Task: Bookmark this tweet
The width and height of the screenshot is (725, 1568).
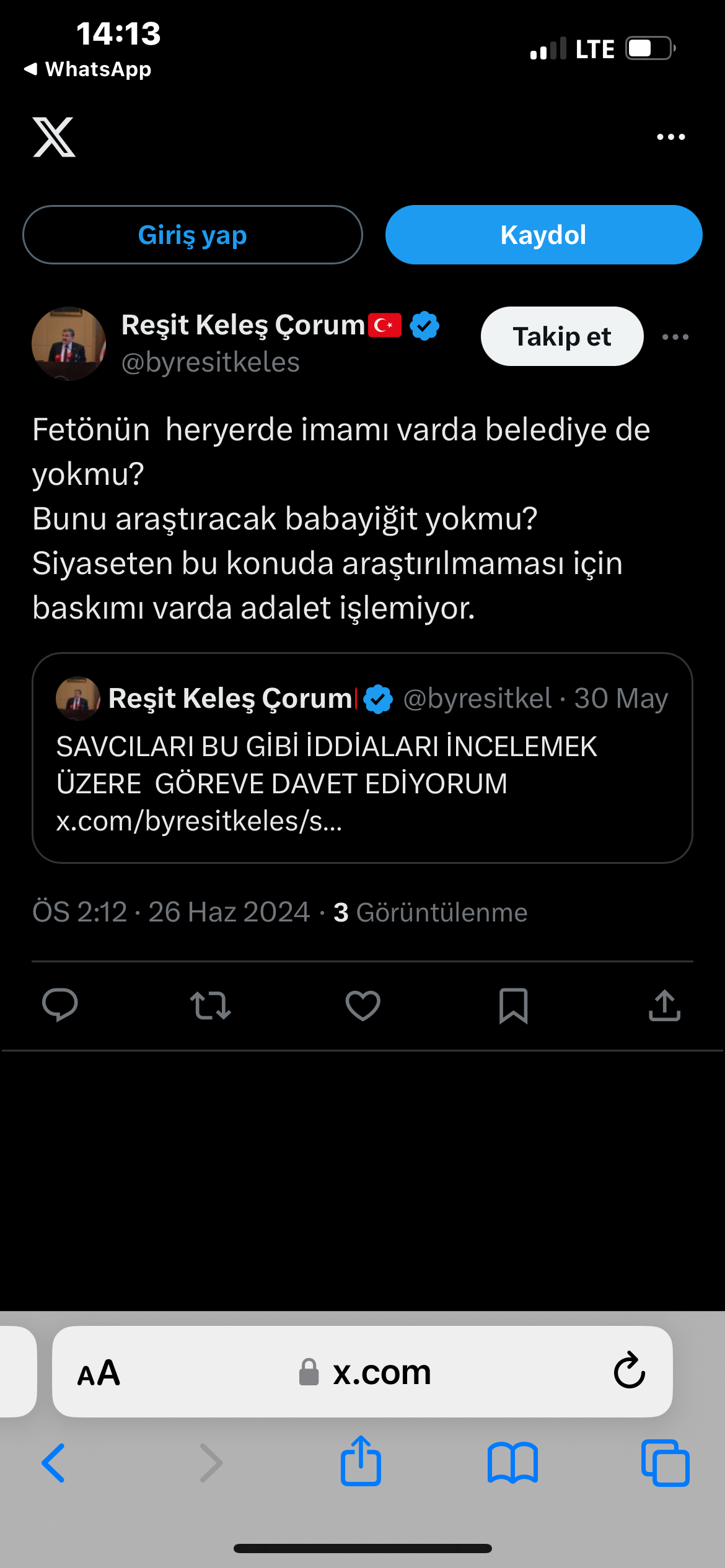Action: coord(514,1004)
